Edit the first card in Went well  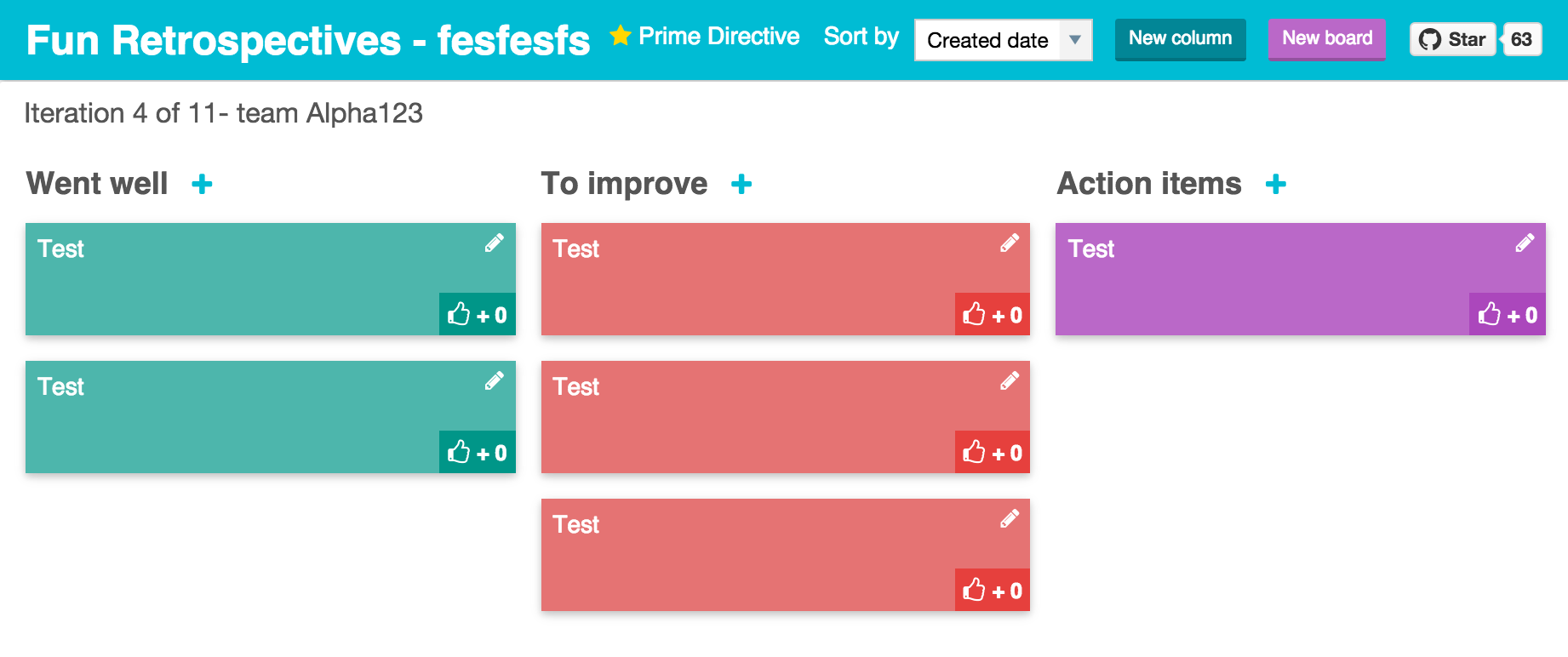pyautogui.click(x=494, y=243)
